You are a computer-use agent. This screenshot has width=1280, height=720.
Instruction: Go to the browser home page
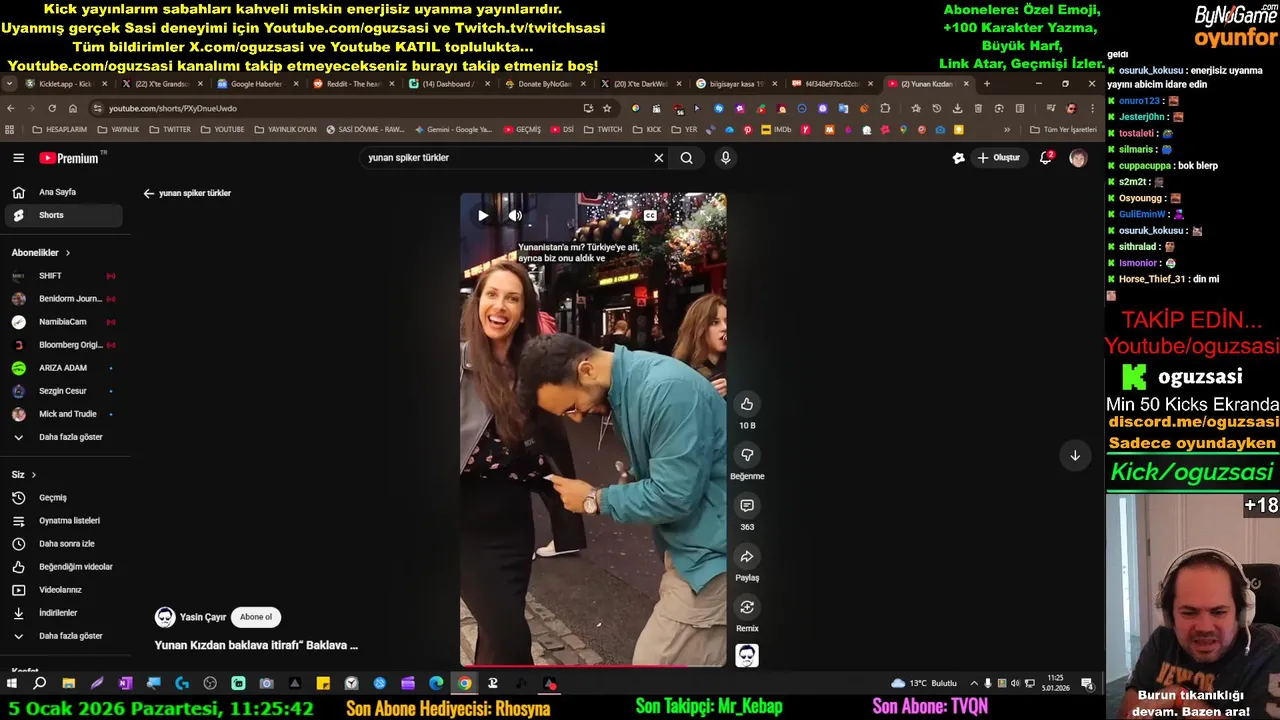pos(73,108)
